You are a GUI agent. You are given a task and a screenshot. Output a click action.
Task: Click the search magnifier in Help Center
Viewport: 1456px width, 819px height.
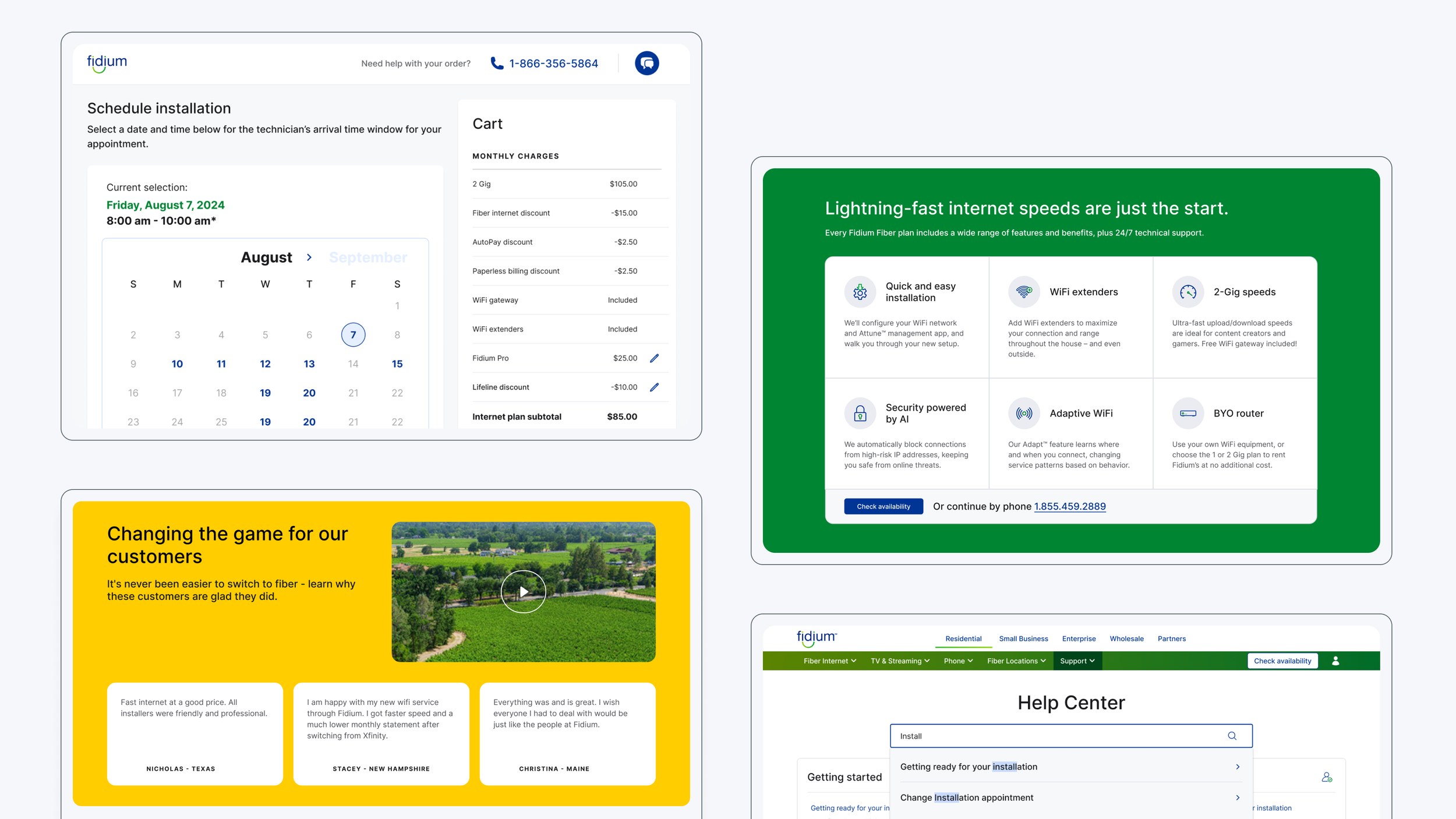1232,736
